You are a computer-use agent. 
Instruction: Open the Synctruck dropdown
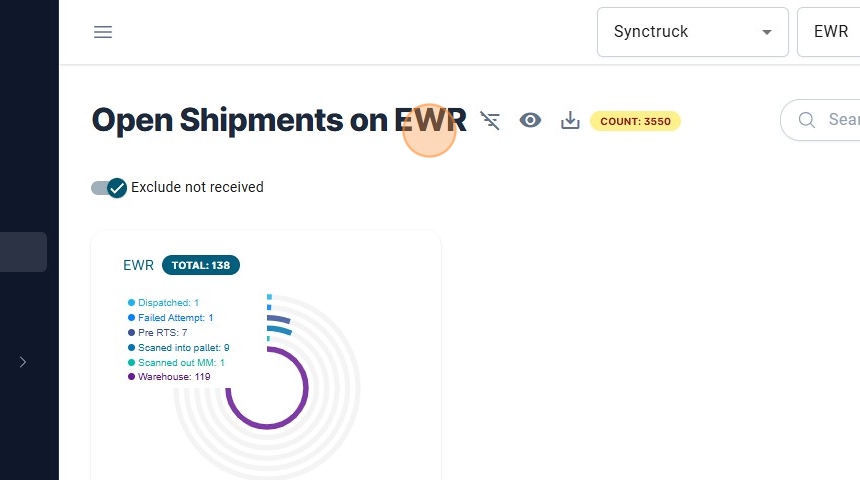click(x=692, y=32)
